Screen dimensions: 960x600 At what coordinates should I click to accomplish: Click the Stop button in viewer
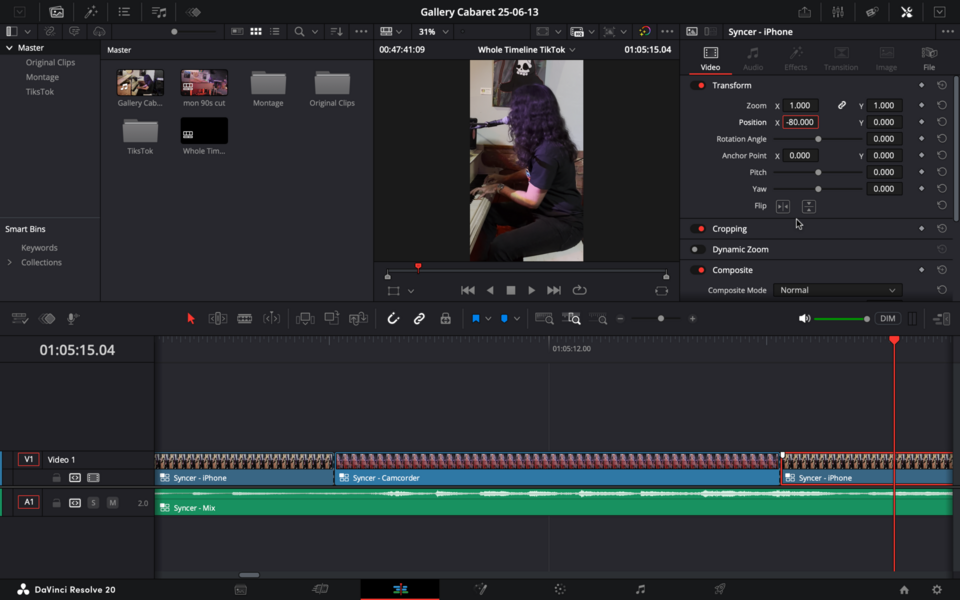tap(511, 290)
